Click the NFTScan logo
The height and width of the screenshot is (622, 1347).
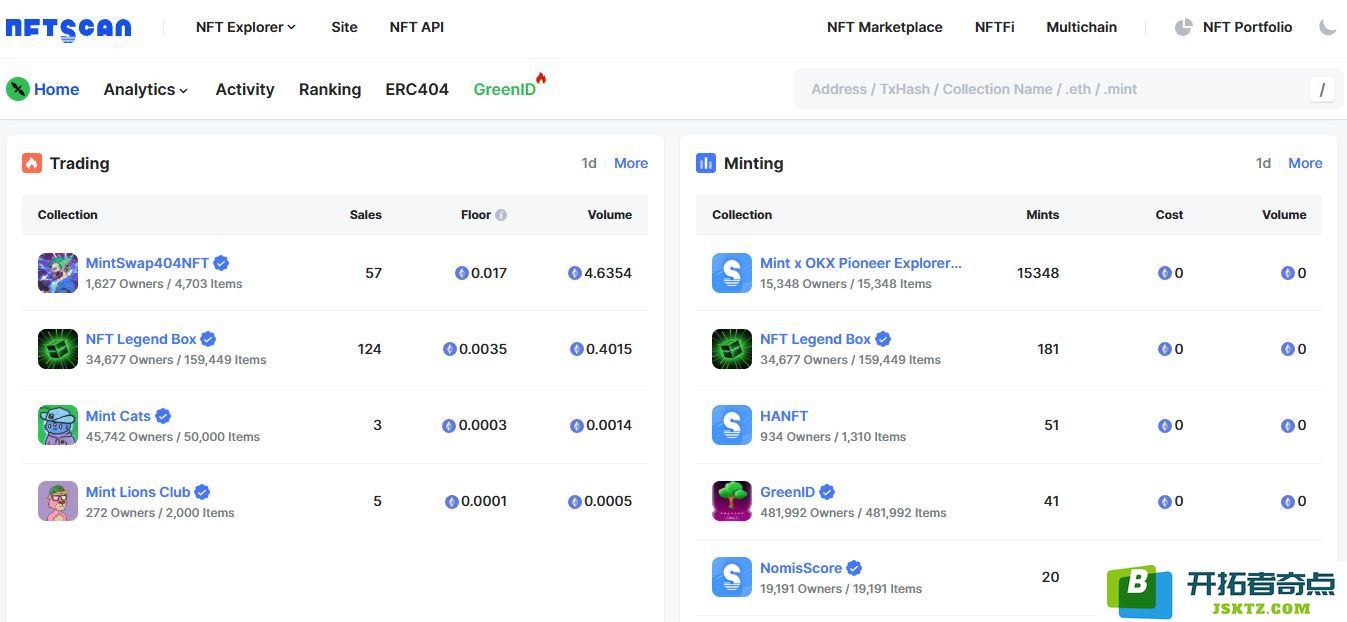coord(68,28)
